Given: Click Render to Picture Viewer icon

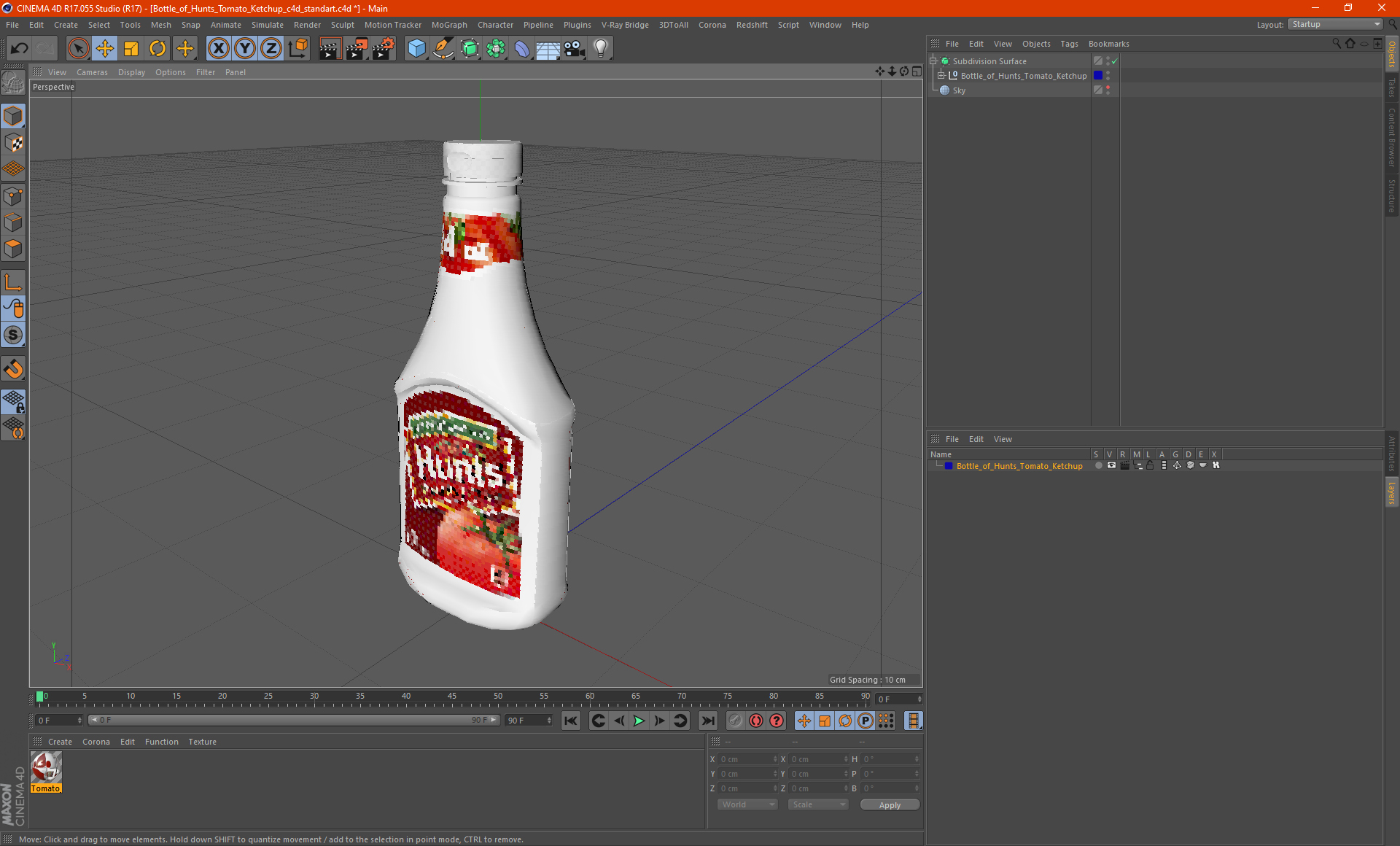Looking at the screenshot, I should click(357, 49).
